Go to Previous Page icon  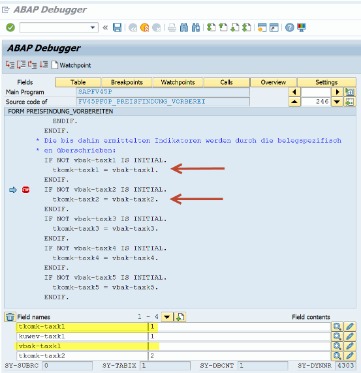(x=223, y=28)
